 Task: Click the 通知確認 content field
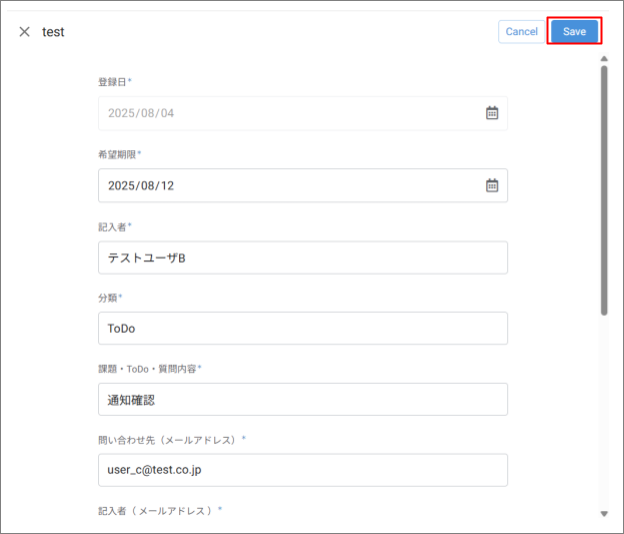[x=303, y=400]
